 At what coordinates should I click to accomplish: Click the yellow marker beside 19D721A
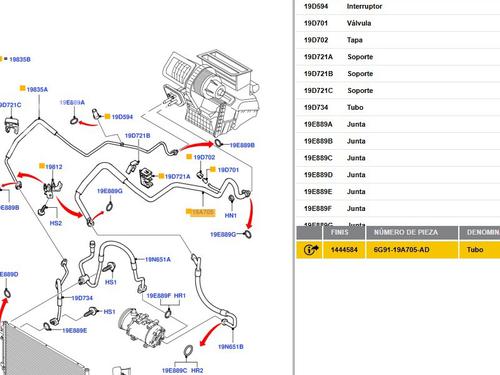pos(161,176)
